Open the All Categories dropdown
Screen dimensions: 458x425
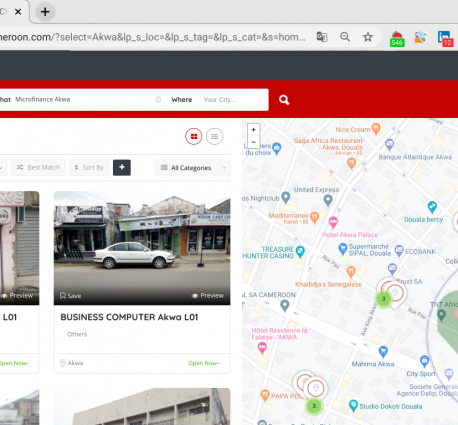point(192,168)
